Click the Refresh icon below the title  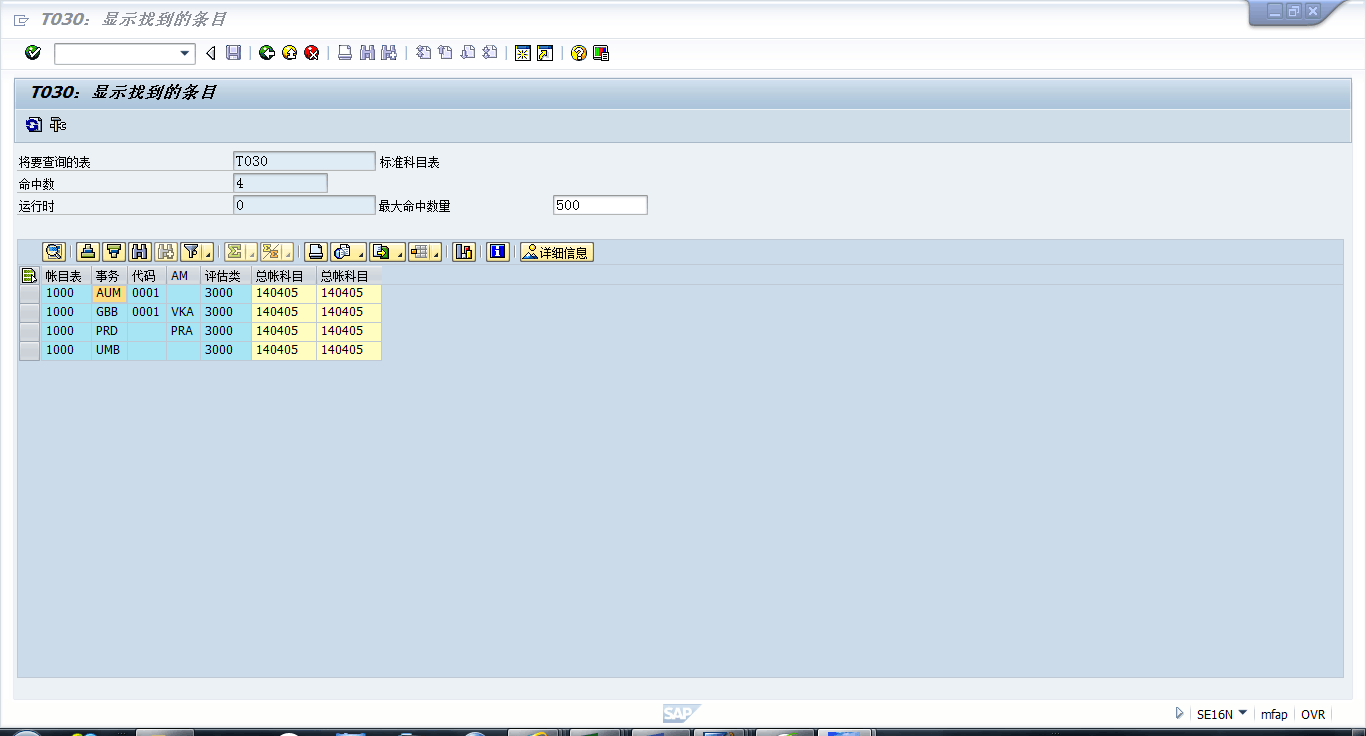click(34, 125)
